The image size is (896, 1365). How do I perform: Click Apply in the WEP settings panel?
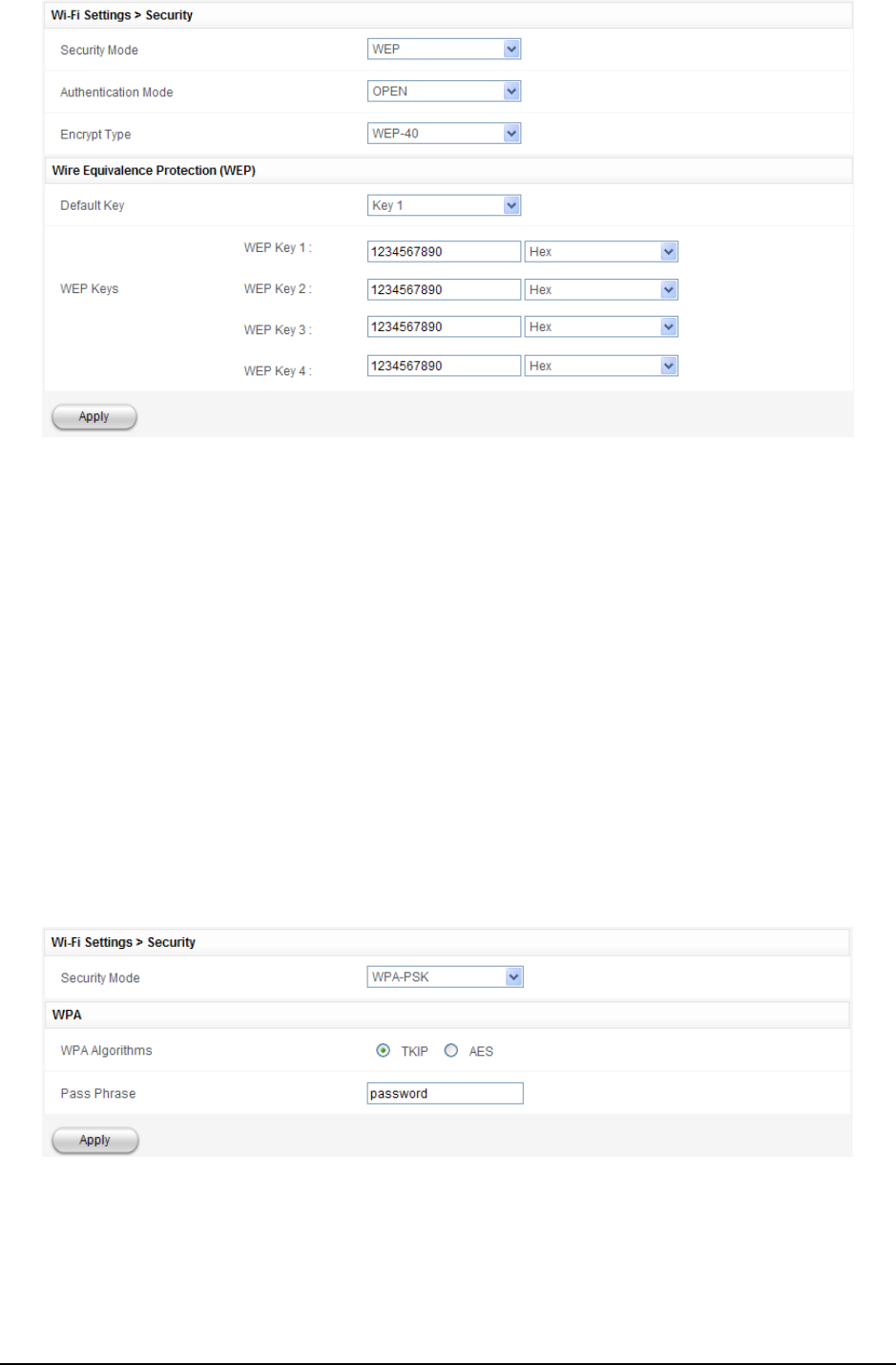tap(94, 417)
